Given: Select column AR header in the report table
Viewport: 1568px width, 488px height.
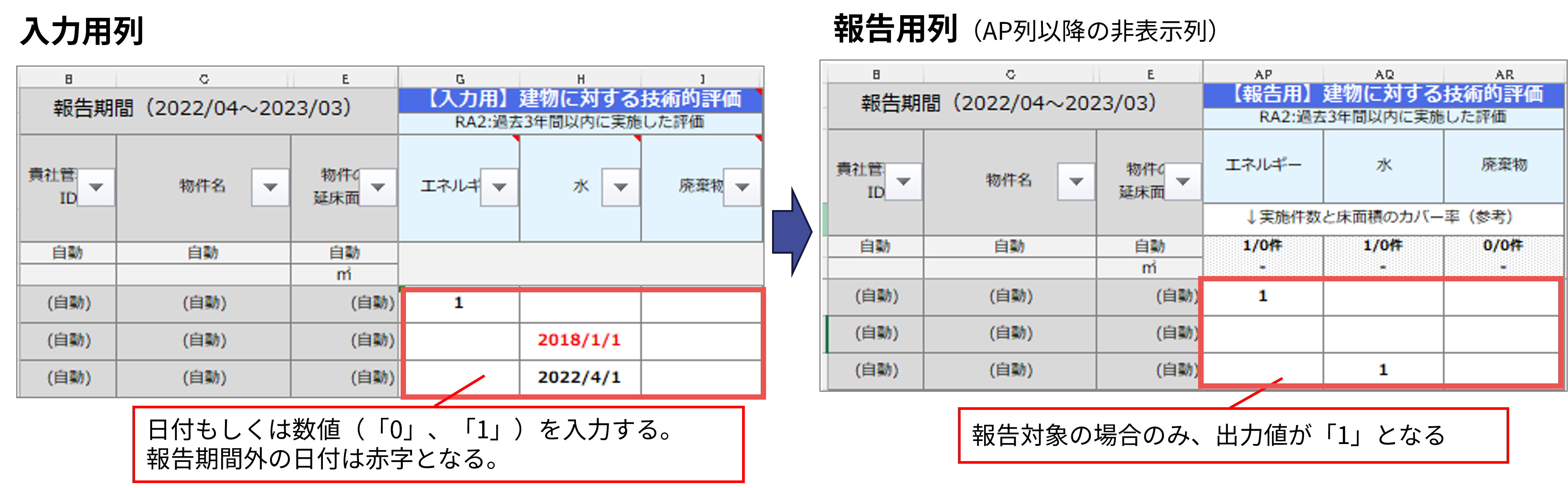Looking at the screenshot, I should click(x=1504, y=74).
